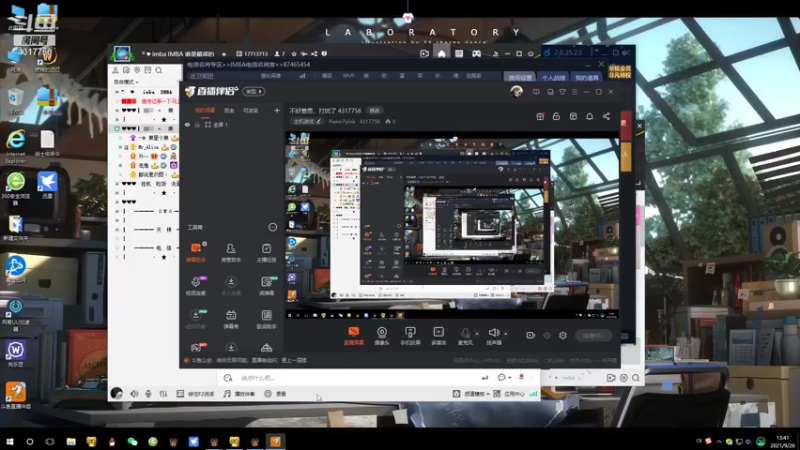Click the lock icon above the preview
The image size is (800, 450).
(556, 116)
